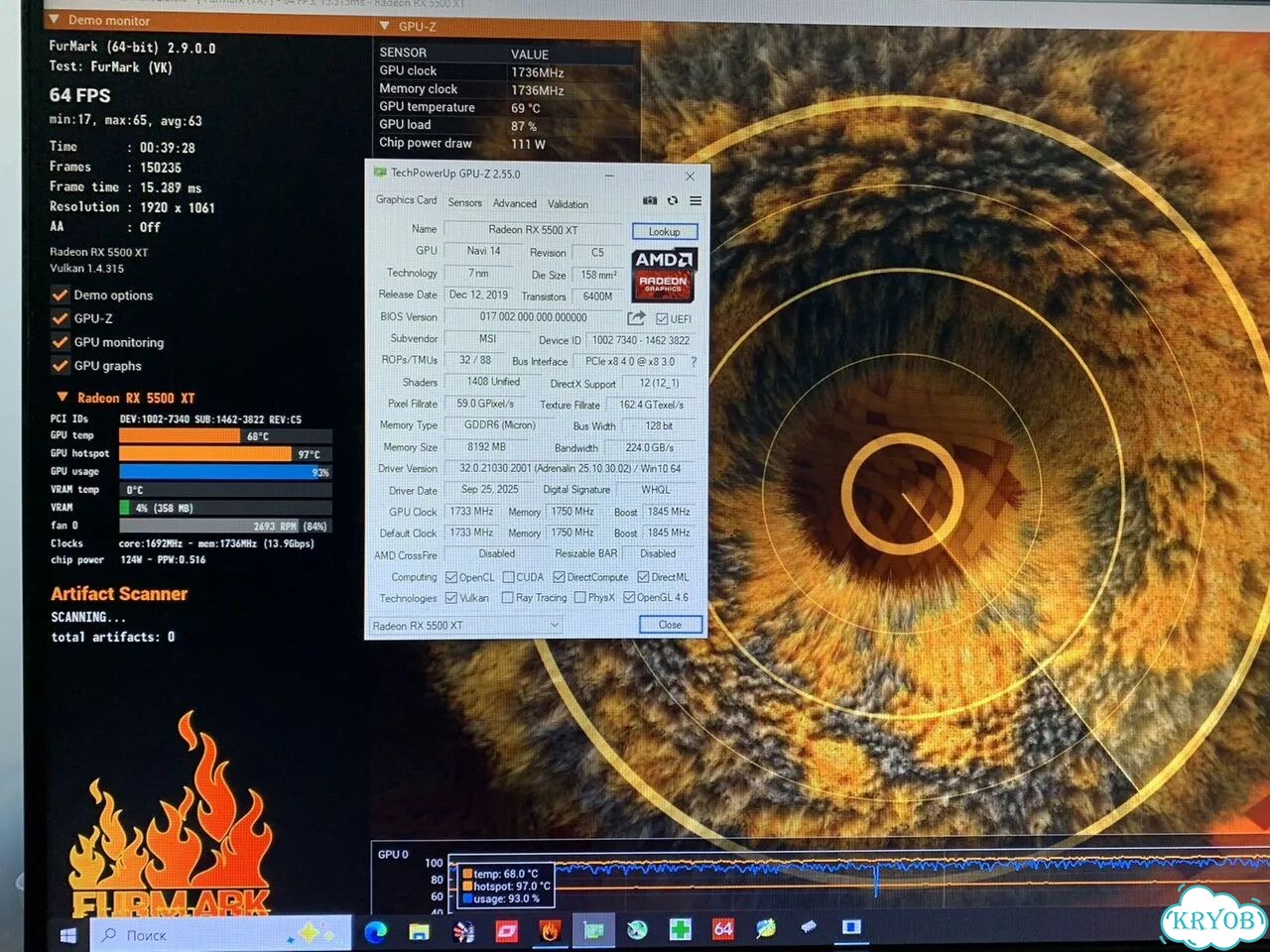Toggle the DirectML checkbox
The image size is (1270, 952).
tap(643, 577)
